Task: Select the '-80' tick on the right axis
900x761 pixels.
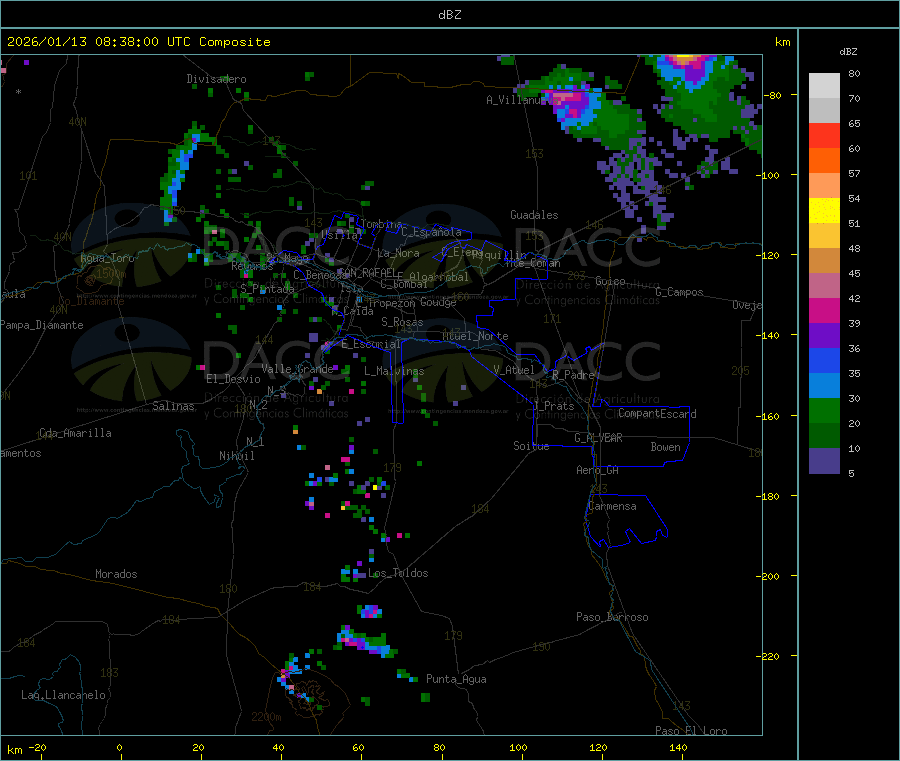Action: 773,95
